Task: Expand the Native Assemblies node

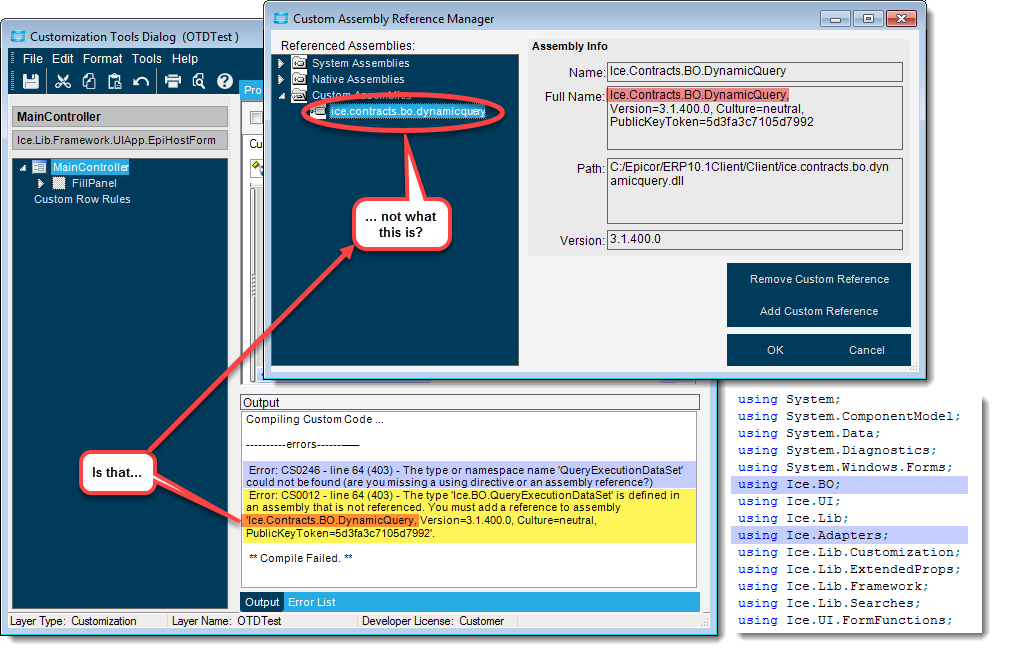Action: (x=281, y=79)
